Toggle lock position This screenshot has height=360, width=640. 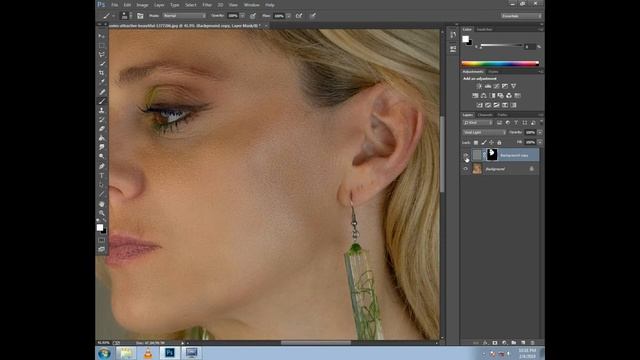tap(491, 142)
